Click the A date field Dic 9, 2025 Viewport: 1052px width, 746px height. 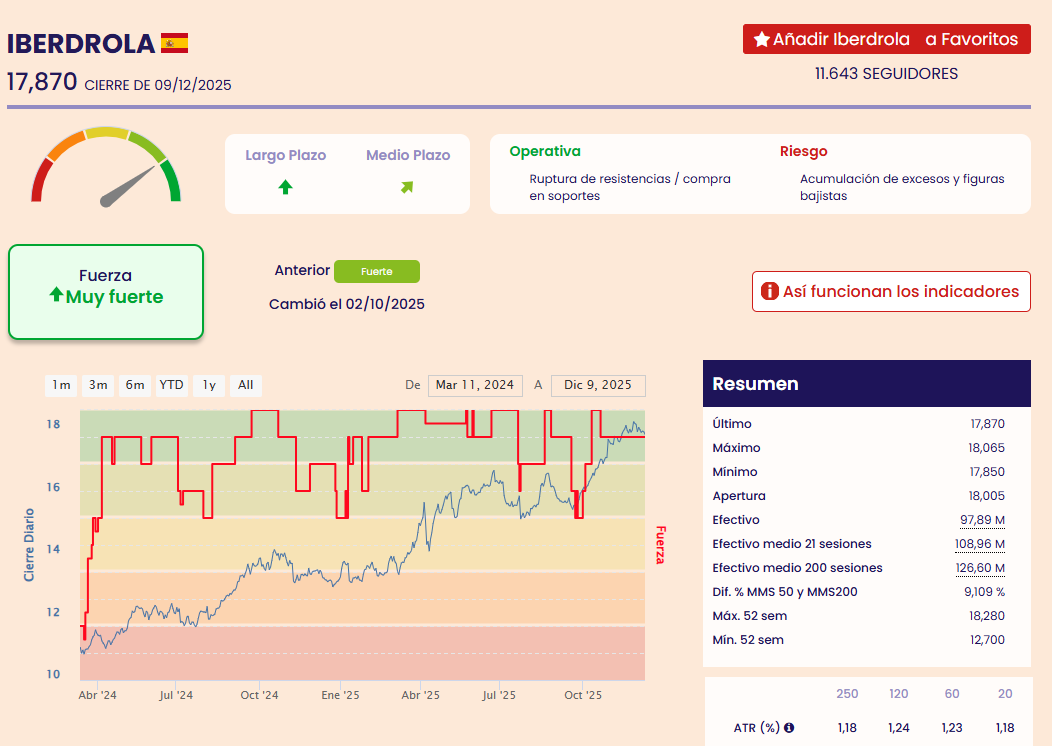point(598,385)
